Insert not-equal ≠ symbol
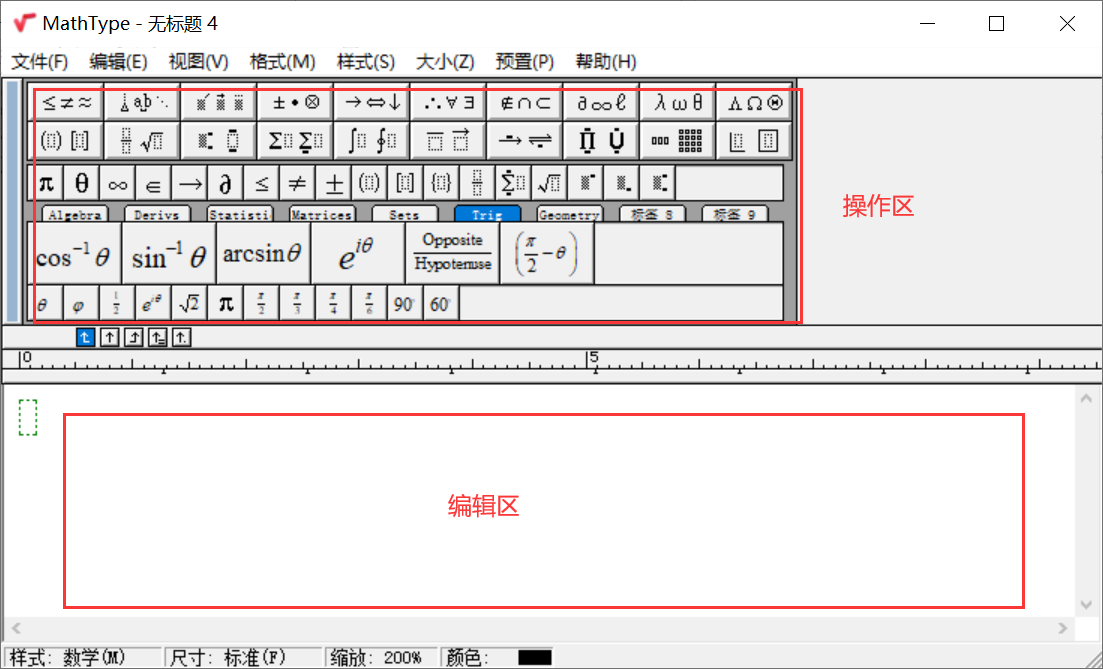 click(297, 184)
